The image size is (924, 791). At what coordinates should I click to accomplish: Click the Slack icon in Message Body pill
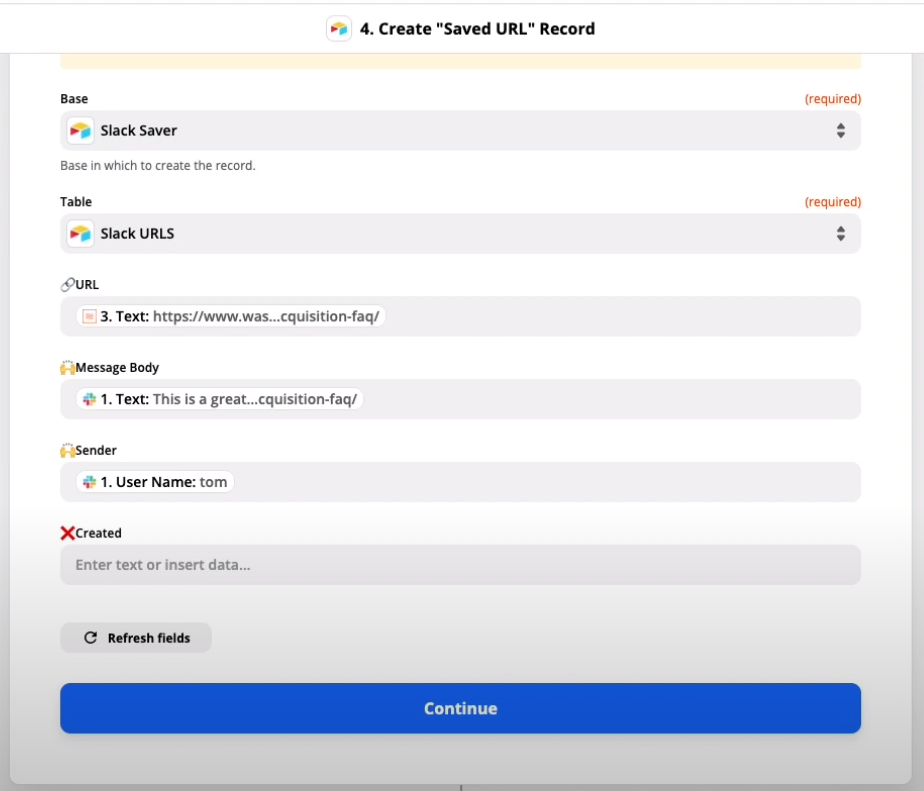89,399
